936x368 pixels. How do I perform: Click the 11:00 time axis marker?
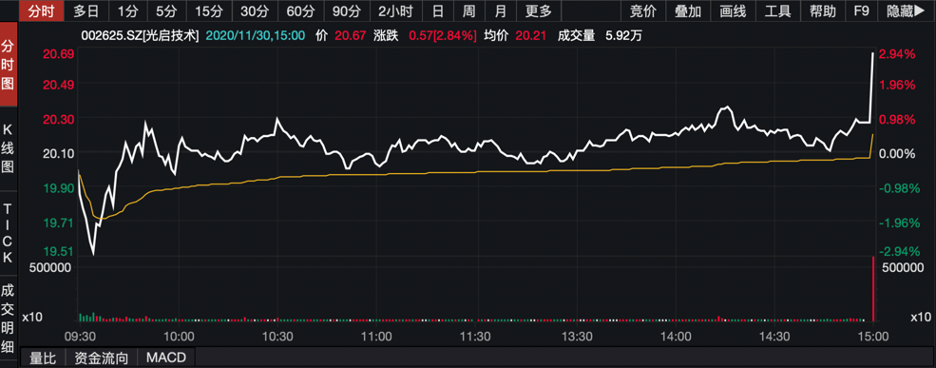tap(377, 337)
